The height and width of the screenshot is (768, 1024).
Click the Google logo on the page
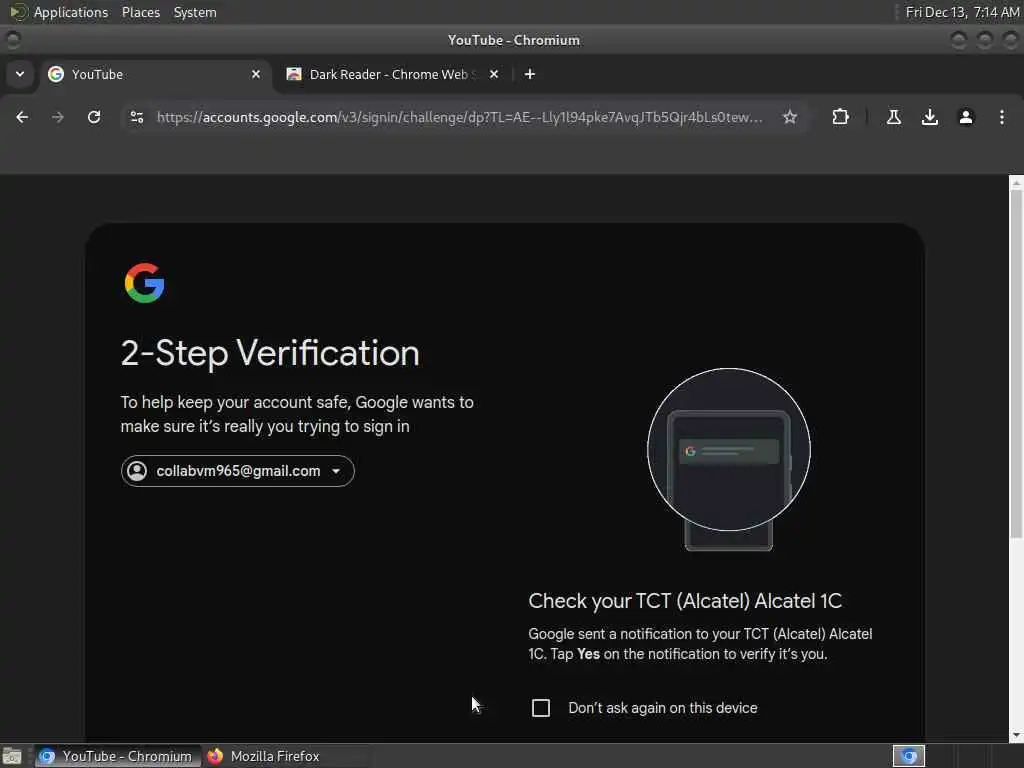coord(144,283)
